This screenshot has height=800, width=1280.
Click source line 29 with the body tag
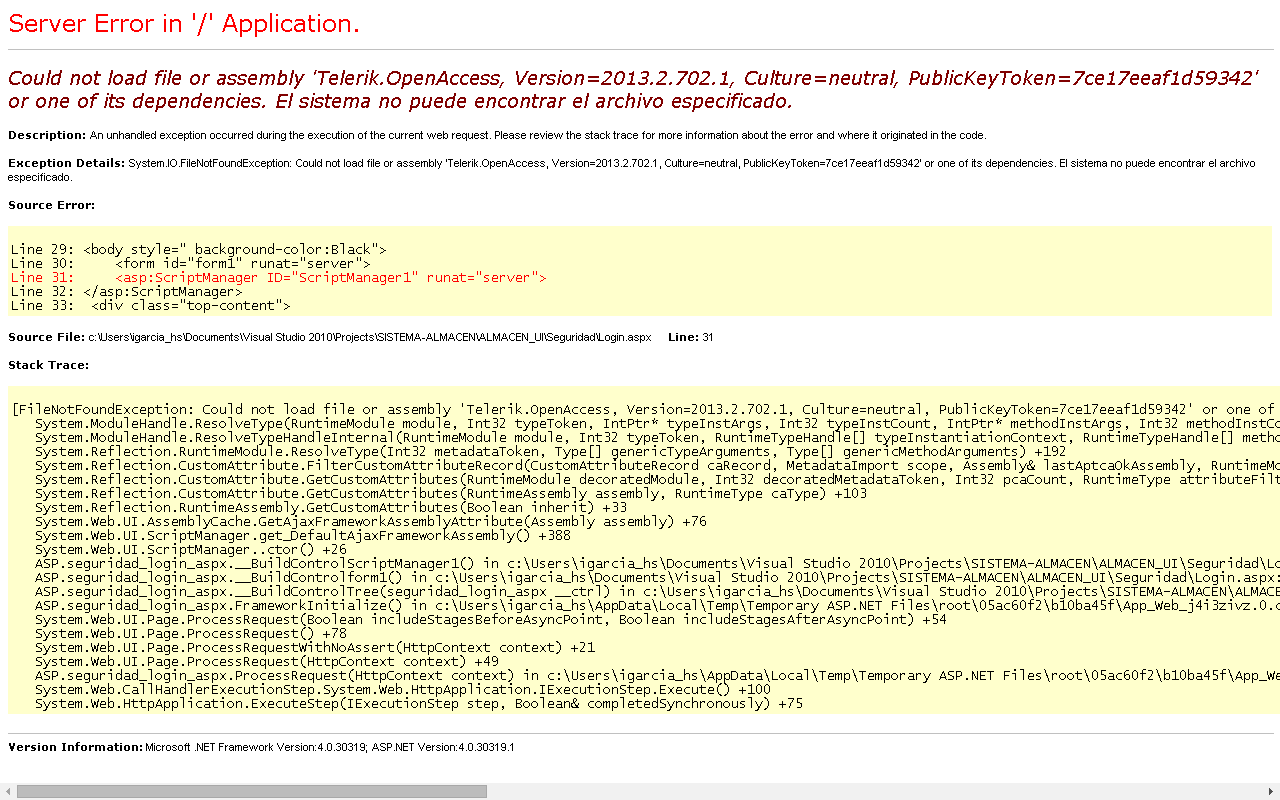[198, 249]
